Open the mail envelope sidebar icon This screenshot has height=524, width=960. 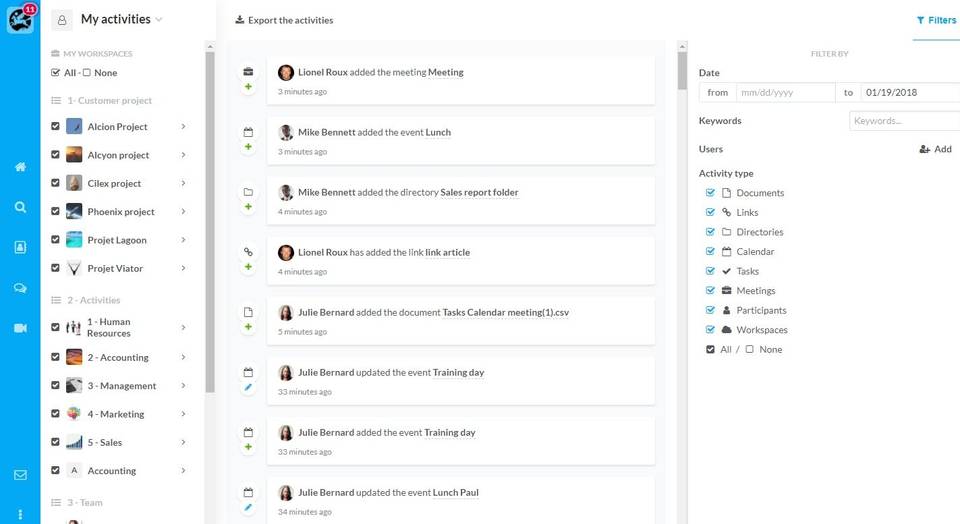pyautogui.click(x=20, y=475)
